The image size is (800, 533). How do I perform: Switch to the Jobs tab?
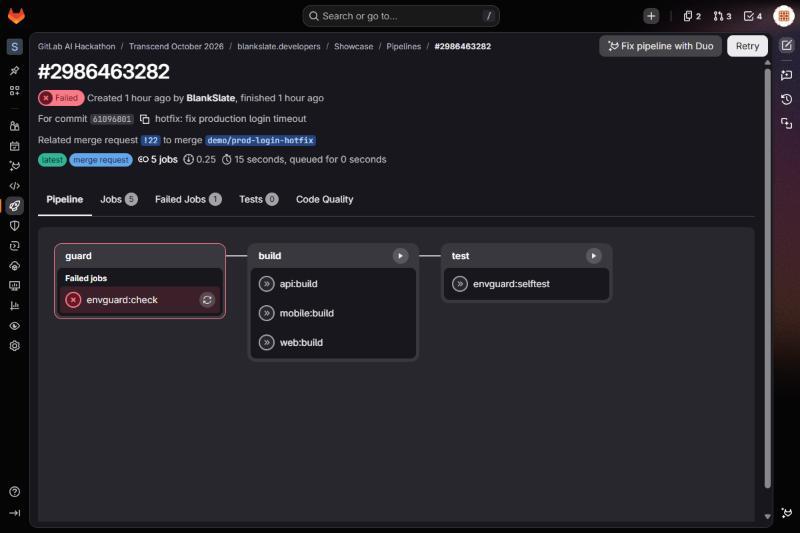pyautogui.click(x=118, y=199)
